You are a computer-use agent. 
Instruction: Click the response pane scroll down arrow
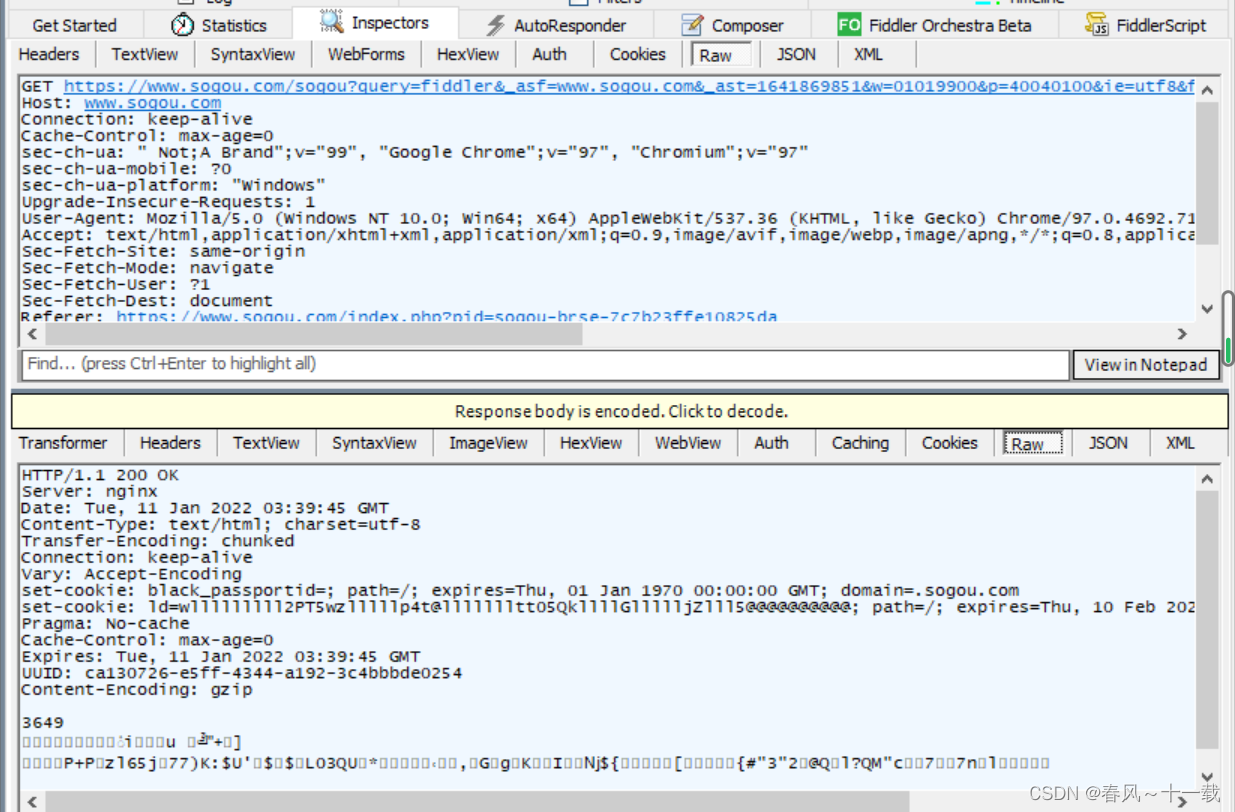click(x=1207, y=777)
